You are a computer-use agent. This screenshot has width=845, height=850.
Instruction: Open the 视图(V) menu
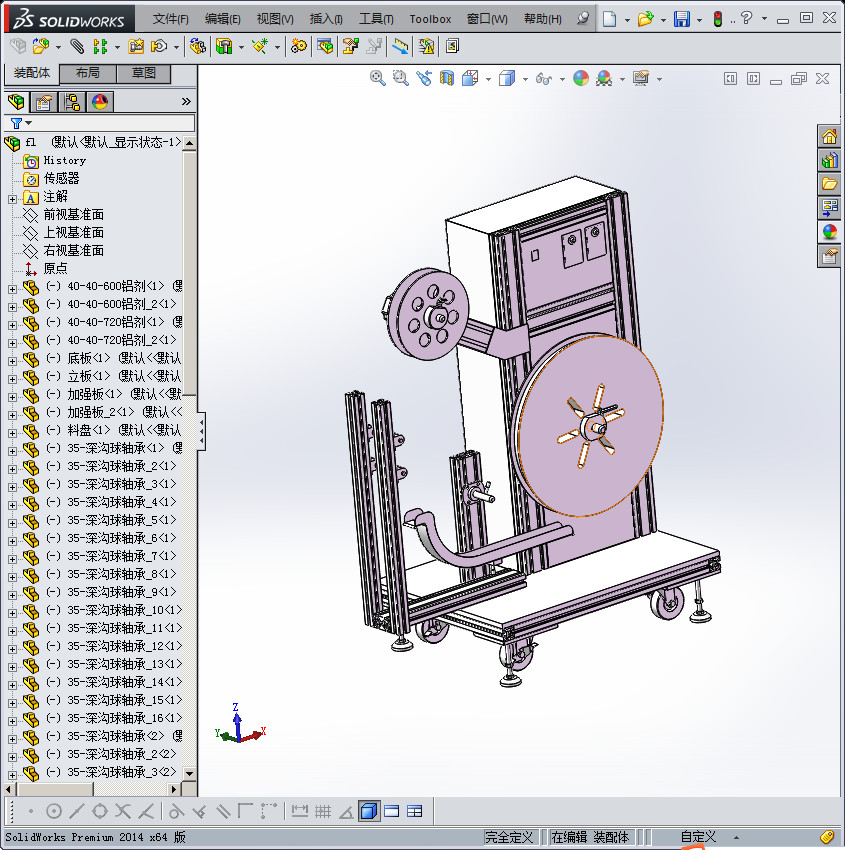click(275, 19)
